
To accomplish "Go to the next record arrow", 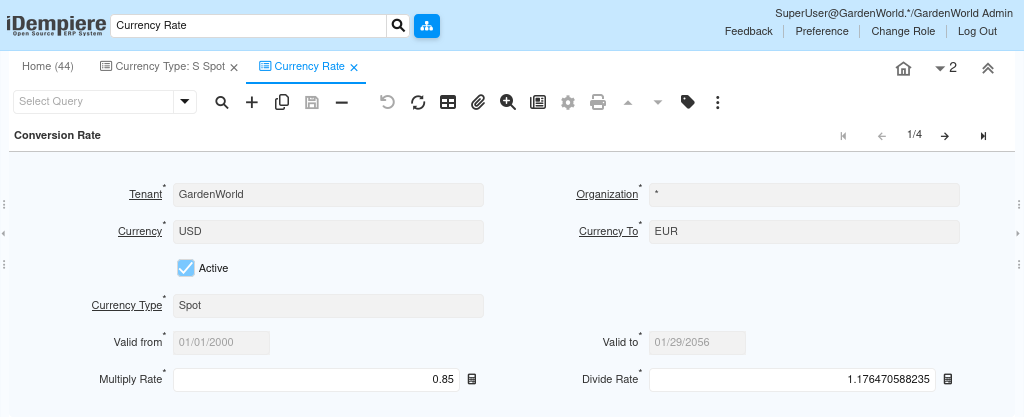I will 944,136.
